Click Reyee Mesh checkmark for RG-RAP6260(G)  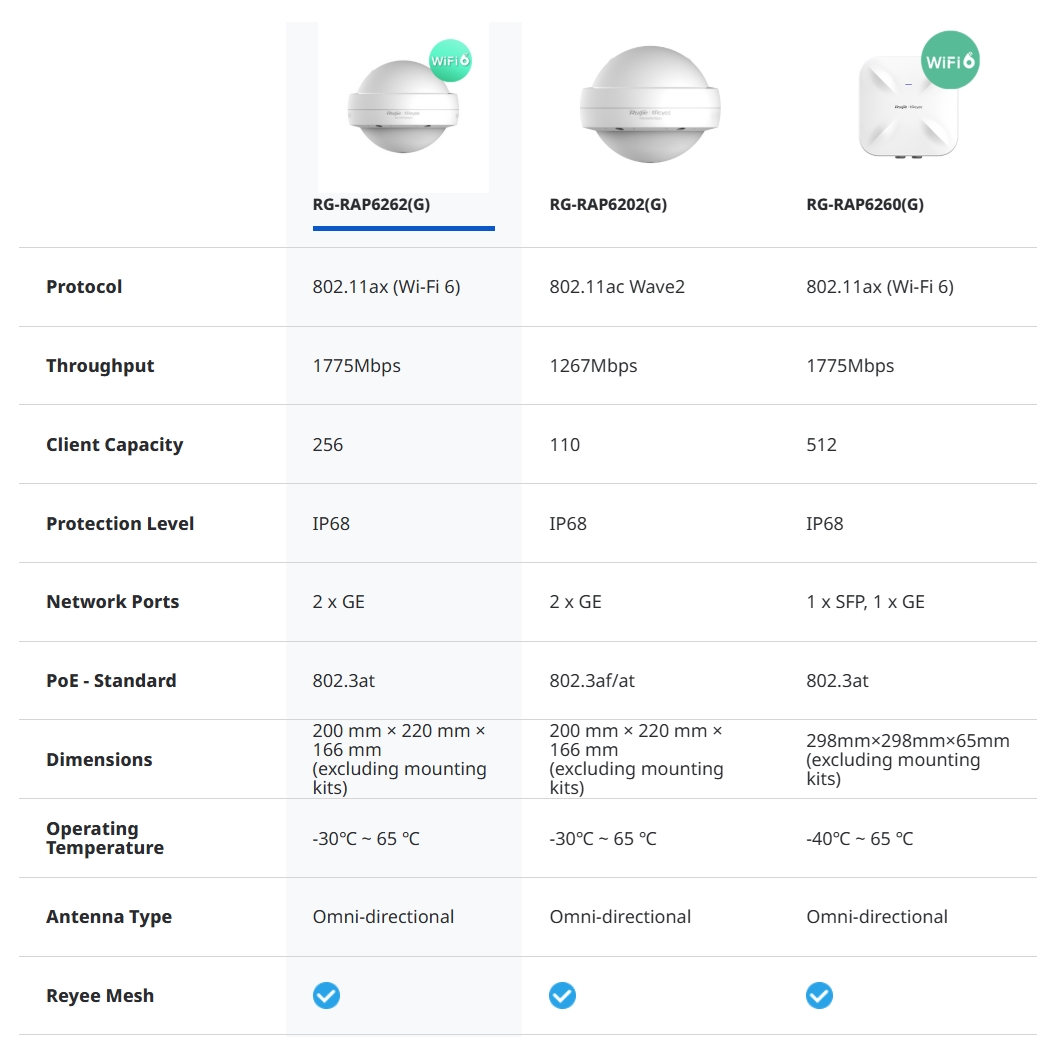tap(819, 995)
